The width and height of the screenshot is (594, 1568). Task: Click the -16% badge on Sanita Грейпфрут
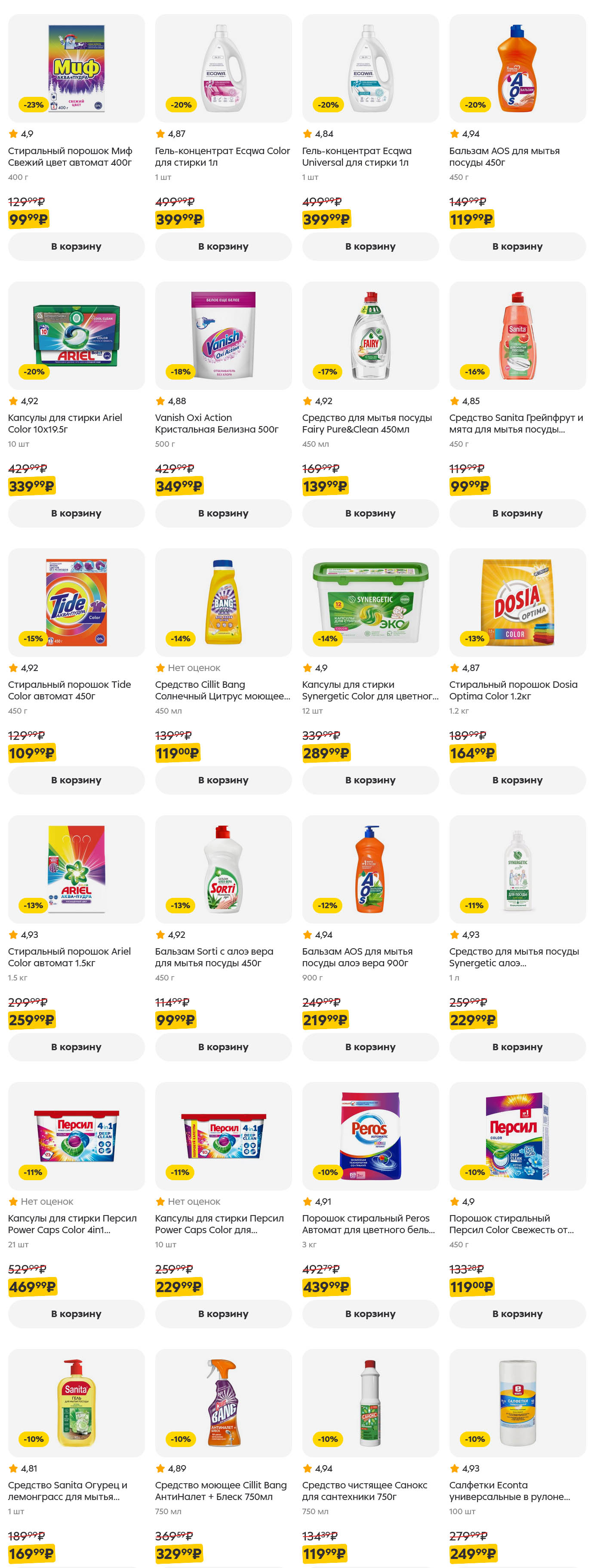coord(475,372)
